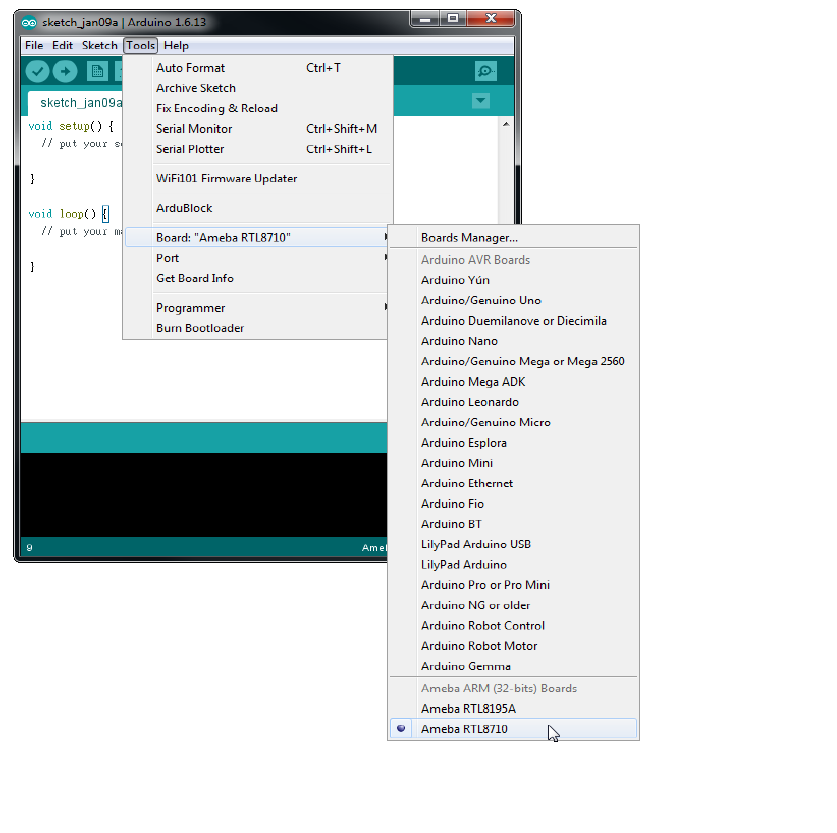Click editor scrollbar up arrow
The image size is (837, 833).
pyautogui.click(x=506, y=124)
